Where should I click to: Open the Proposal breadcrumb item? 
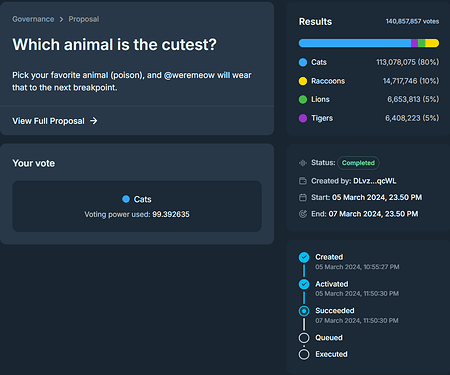point(84,19)
